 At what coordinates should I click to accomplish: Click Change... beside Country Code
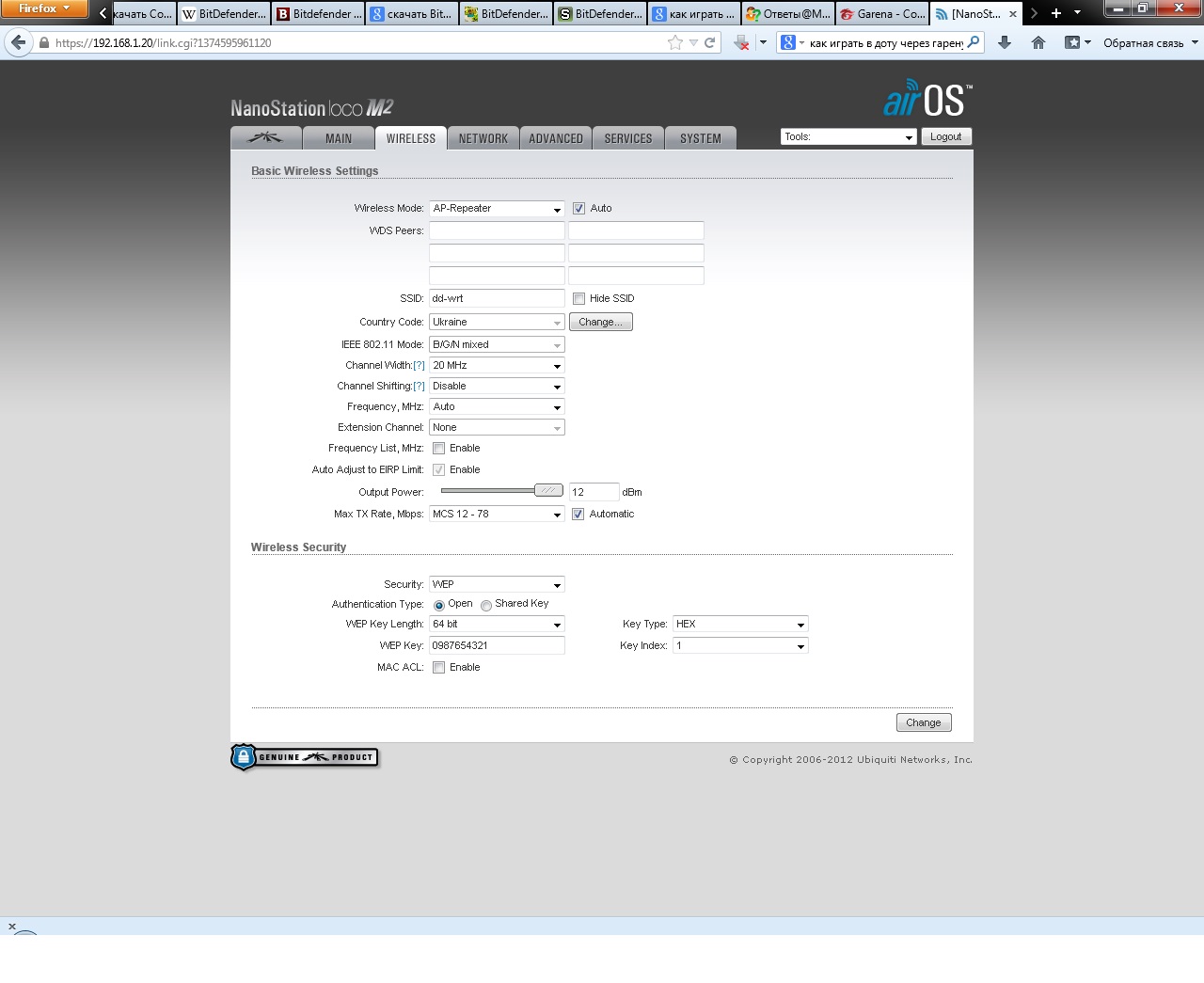click(601, 323)
